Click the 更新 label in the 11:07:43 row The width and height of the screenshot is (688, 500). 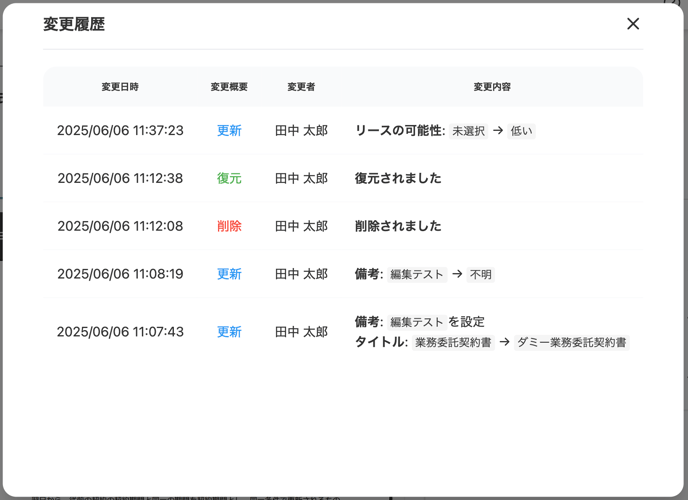229,332
